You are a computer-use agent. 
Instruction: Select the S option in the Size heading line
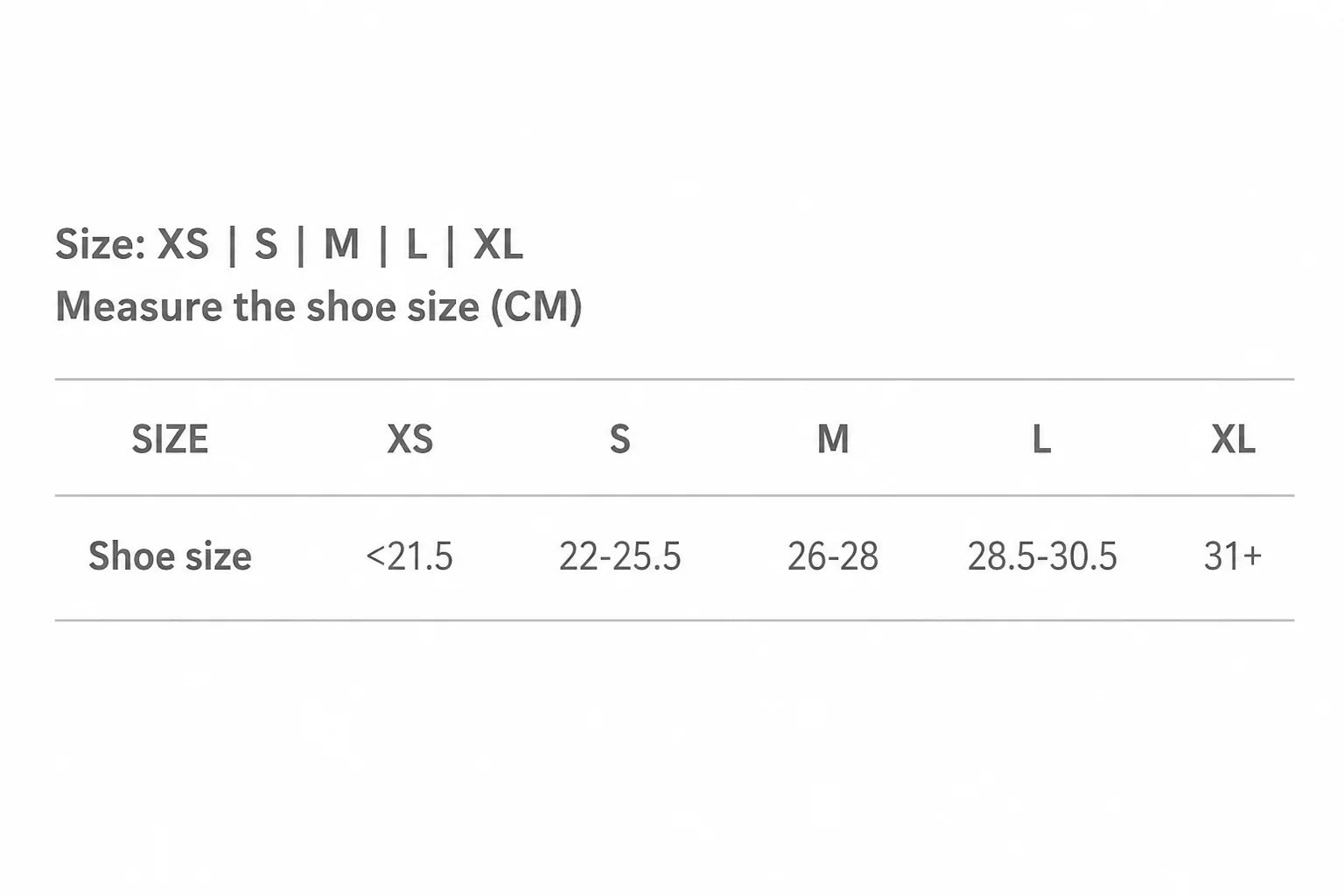click(x=266, y=244)
